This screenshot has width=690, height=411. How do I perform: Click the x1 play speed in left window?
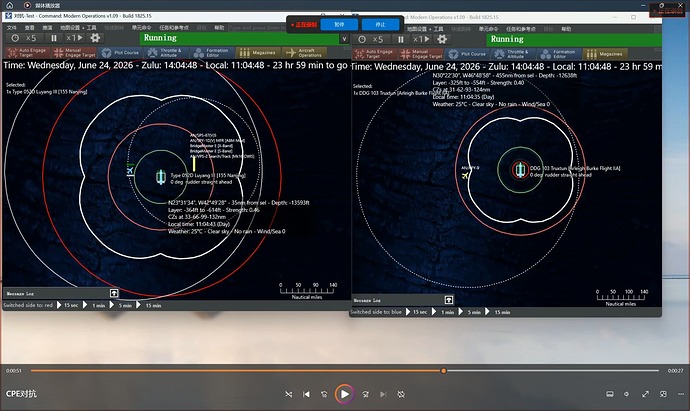pos(74,38)
